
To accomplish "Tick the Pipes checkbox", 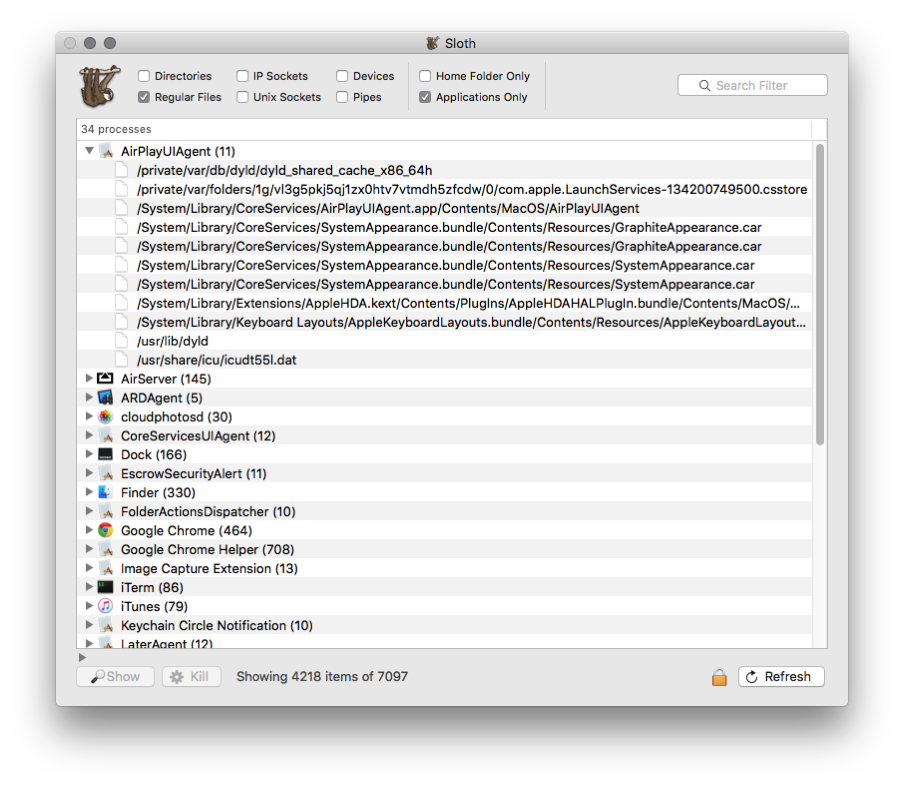I will (342, 97).
